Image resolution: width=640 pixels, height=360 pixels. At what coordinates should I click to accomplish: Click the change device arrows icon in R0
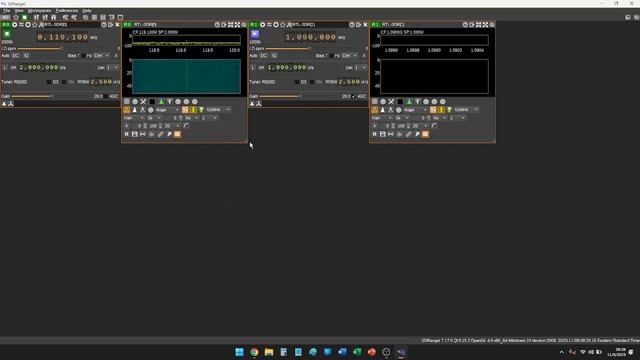pos(21,25)
